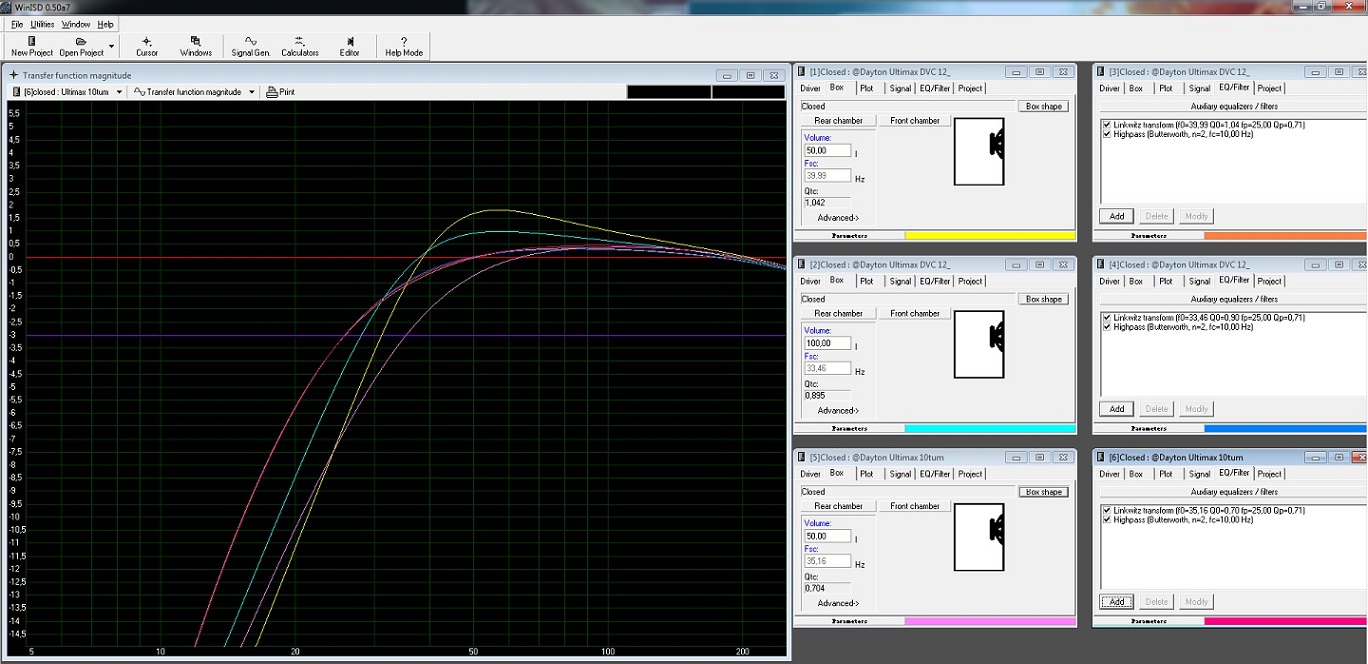Click the Volume field in project [5]
Viewport: 1368px width, 664px height.
click(x=827, y=537)
